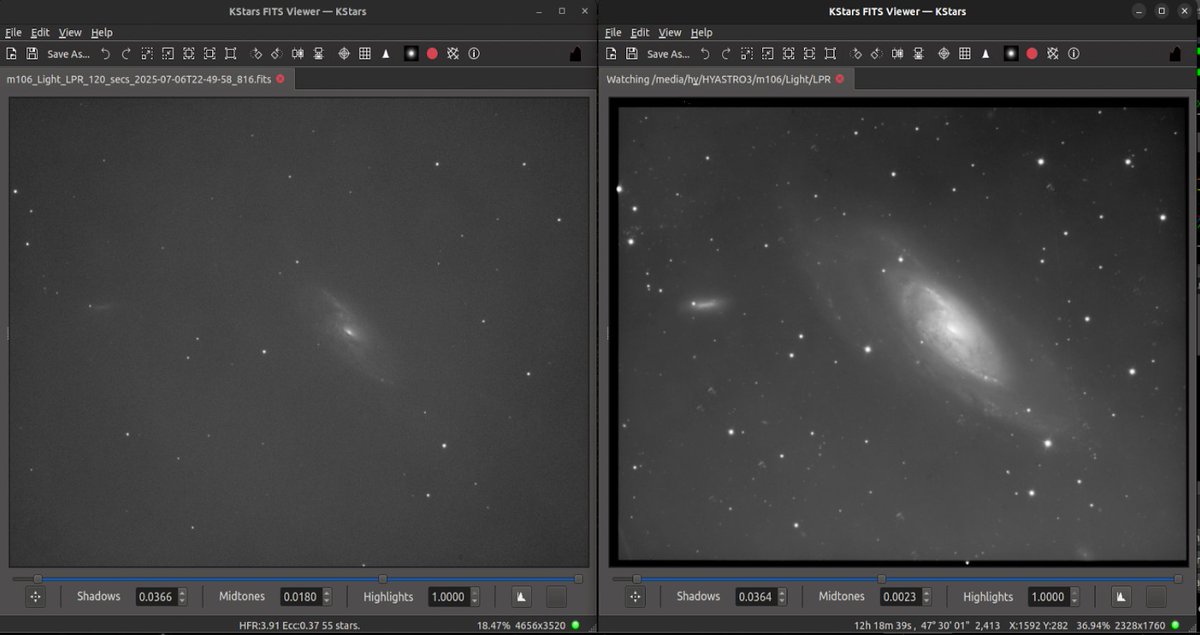Open the View menu in the right viewer
This screenshot has width=1200, height=635.
669,32
